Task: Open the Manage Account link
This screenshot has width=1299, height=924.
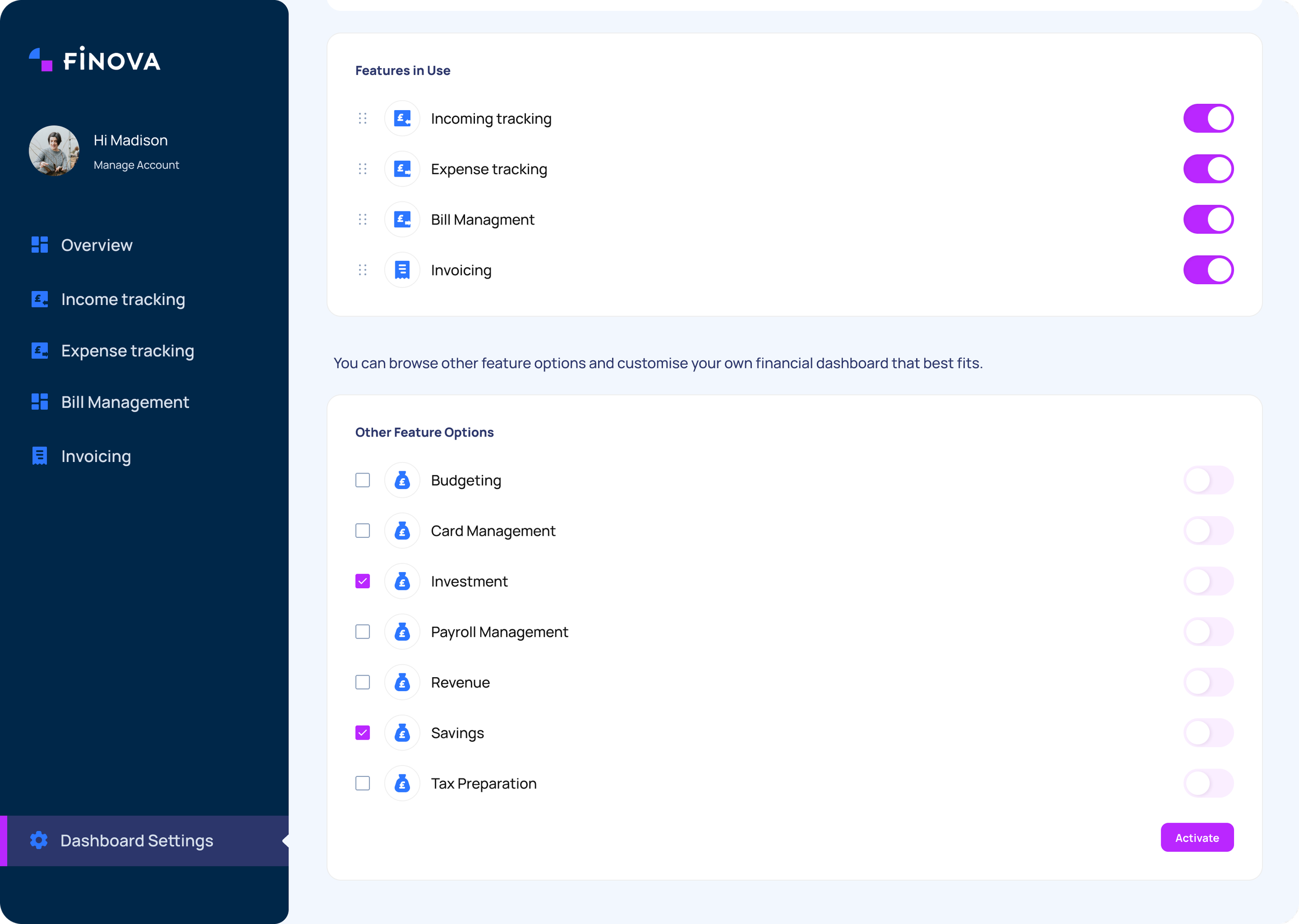Action: (x=136, y=165)
